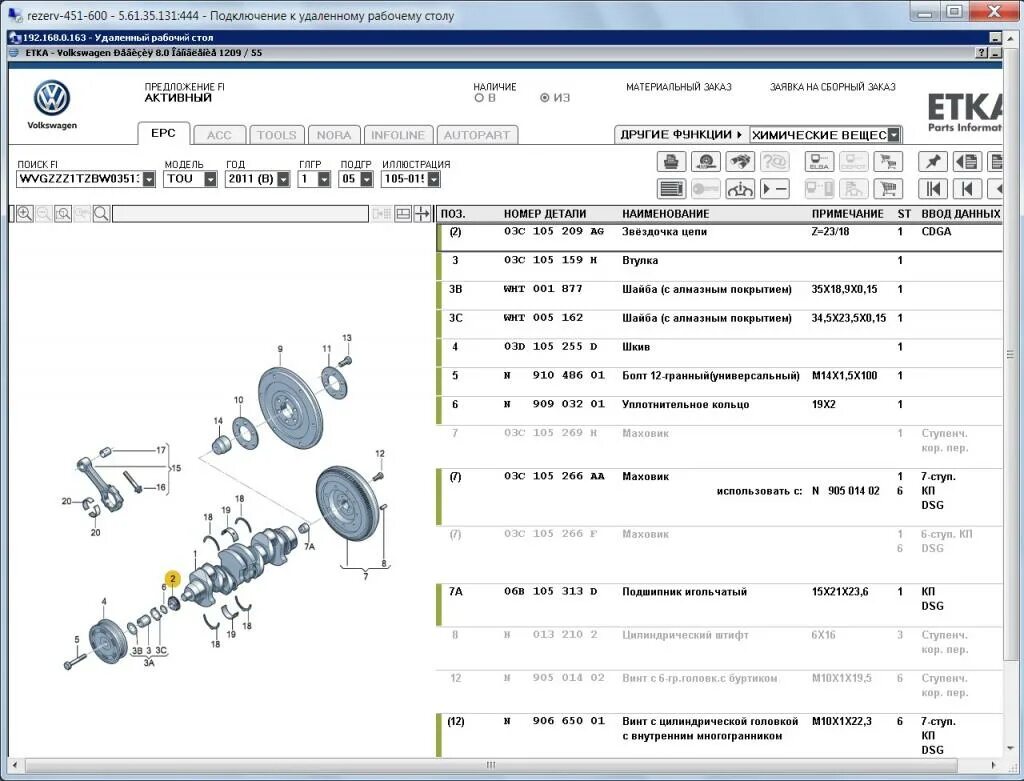This screenshot has height=781, width=1024.
Task: Click the zoom region magnifier icon
Action: tap(63, 214)
